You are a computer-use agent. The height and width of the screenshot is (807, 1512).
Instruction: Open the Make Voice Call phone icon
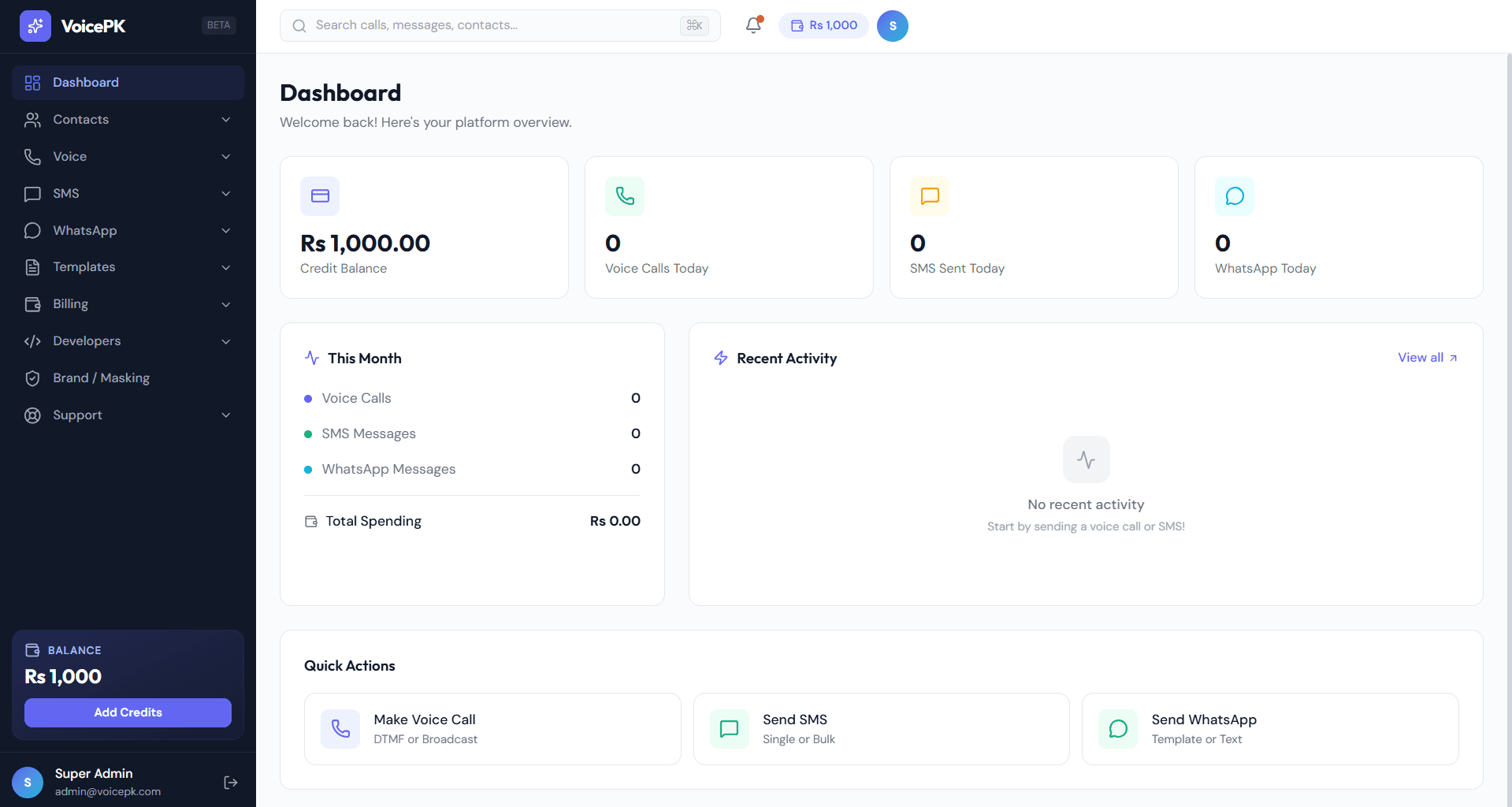(340, 728)
